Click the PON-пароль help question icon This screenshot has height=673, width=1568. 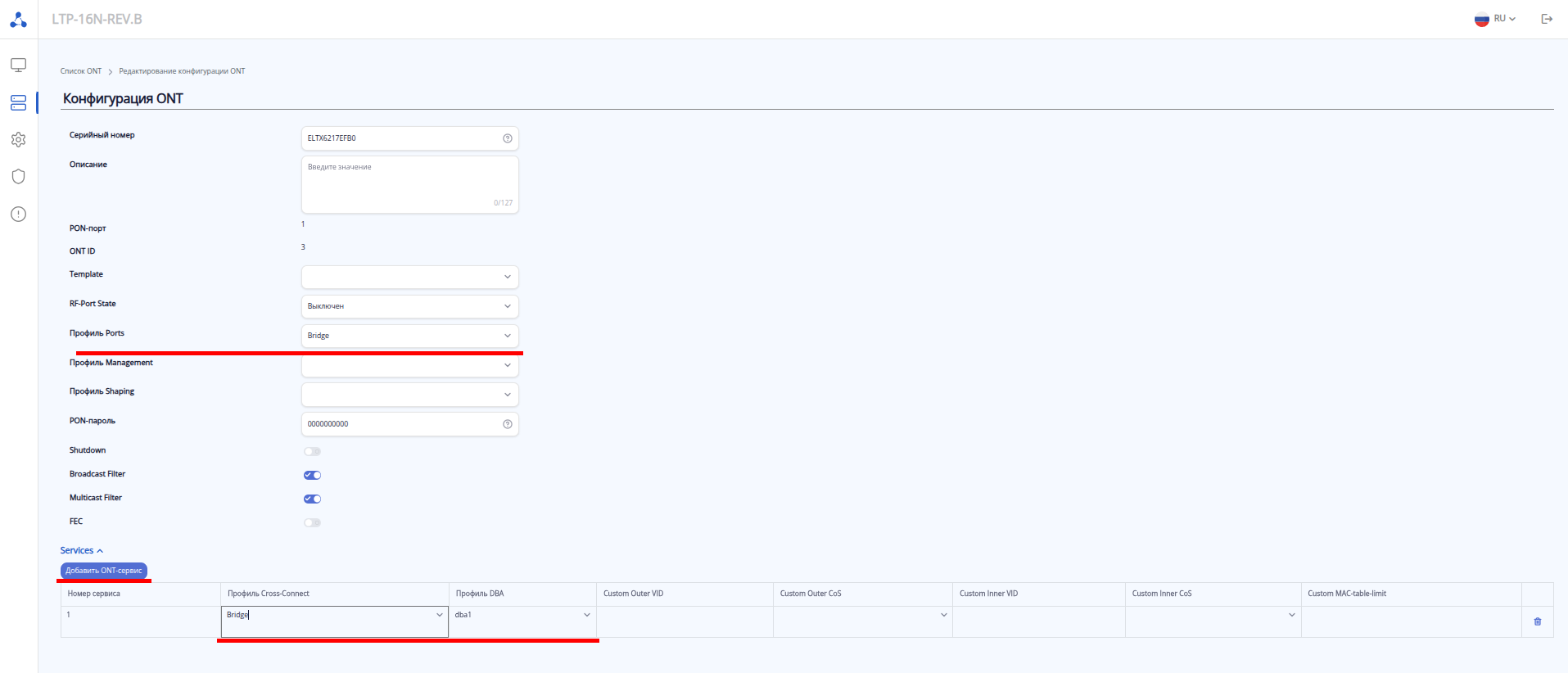(508, 424)
